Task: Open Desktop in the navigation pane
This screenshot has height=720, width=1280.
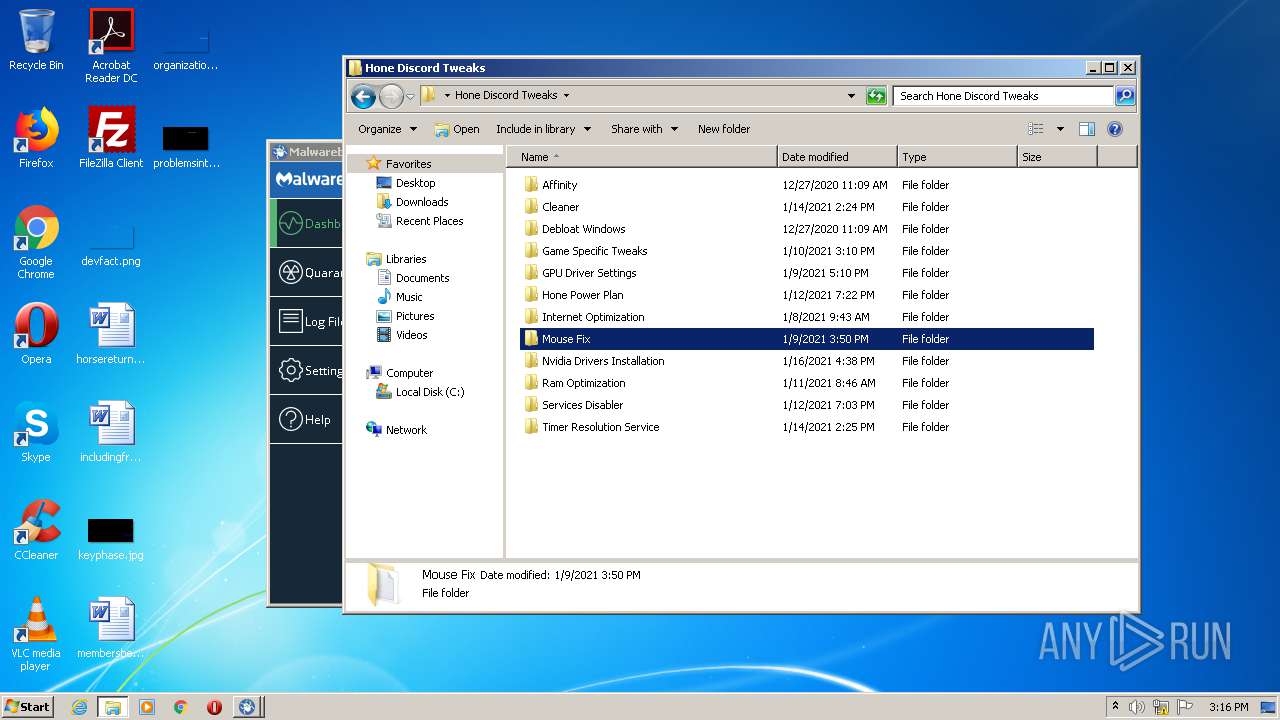Action: point(415,183)
